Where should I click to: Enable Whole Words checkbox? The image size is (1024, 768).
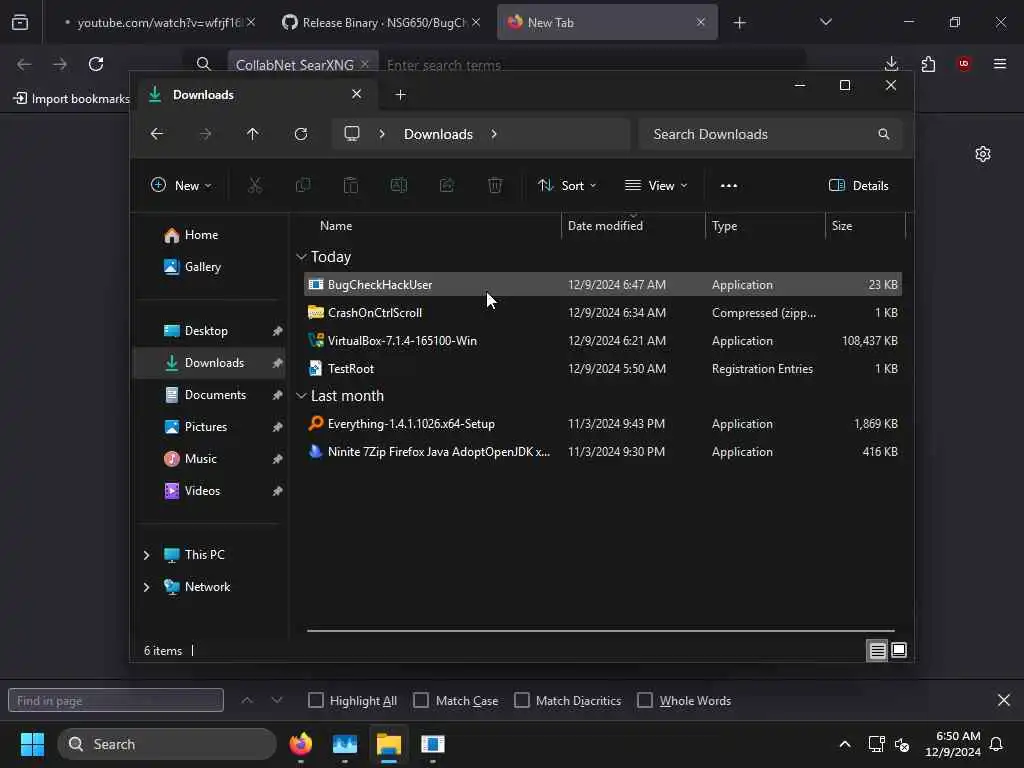pyautogui.click(x=645, y=700)
